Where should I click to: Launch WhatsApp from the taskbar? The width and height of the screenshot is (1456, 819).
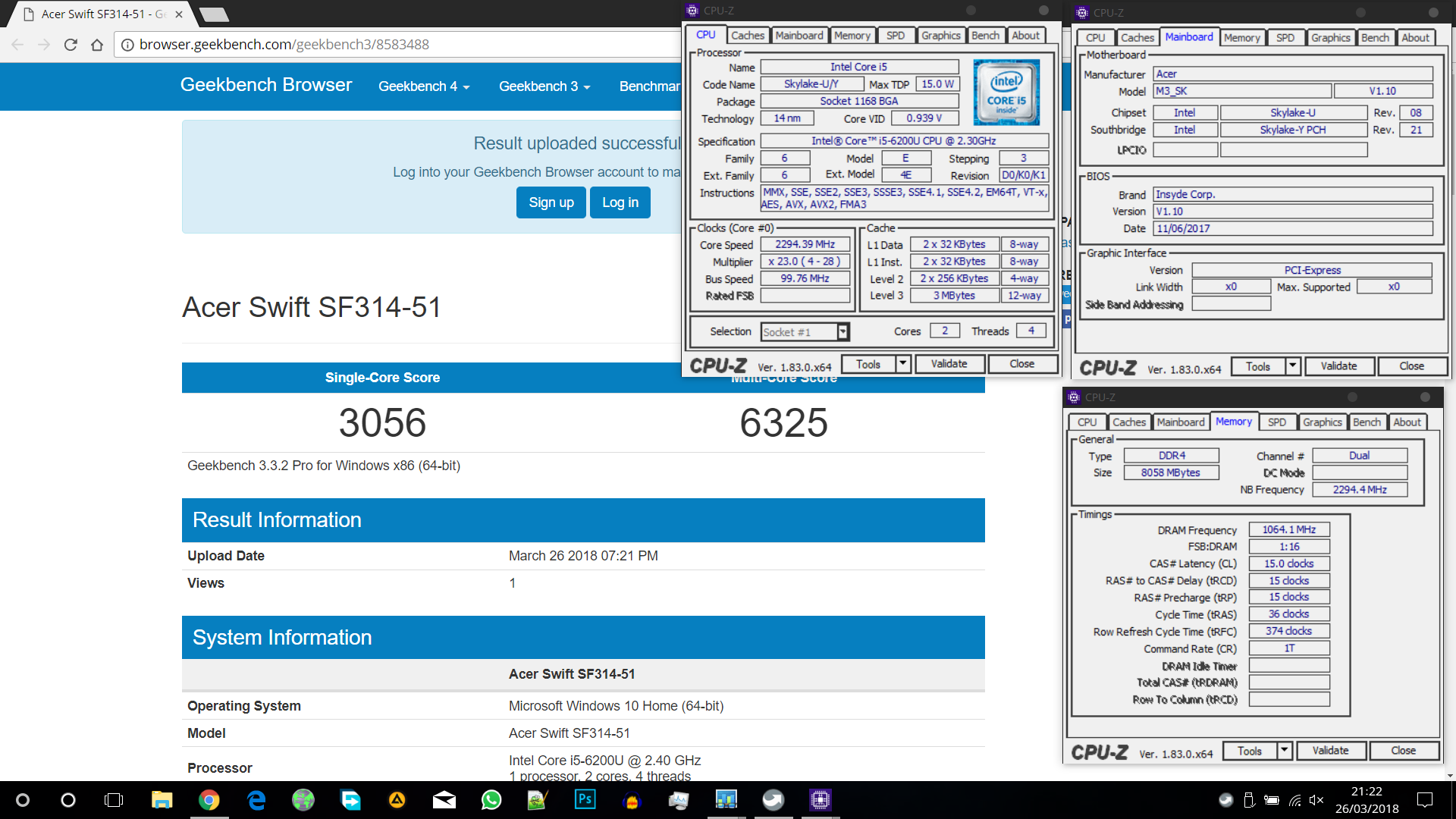point(491,800)
